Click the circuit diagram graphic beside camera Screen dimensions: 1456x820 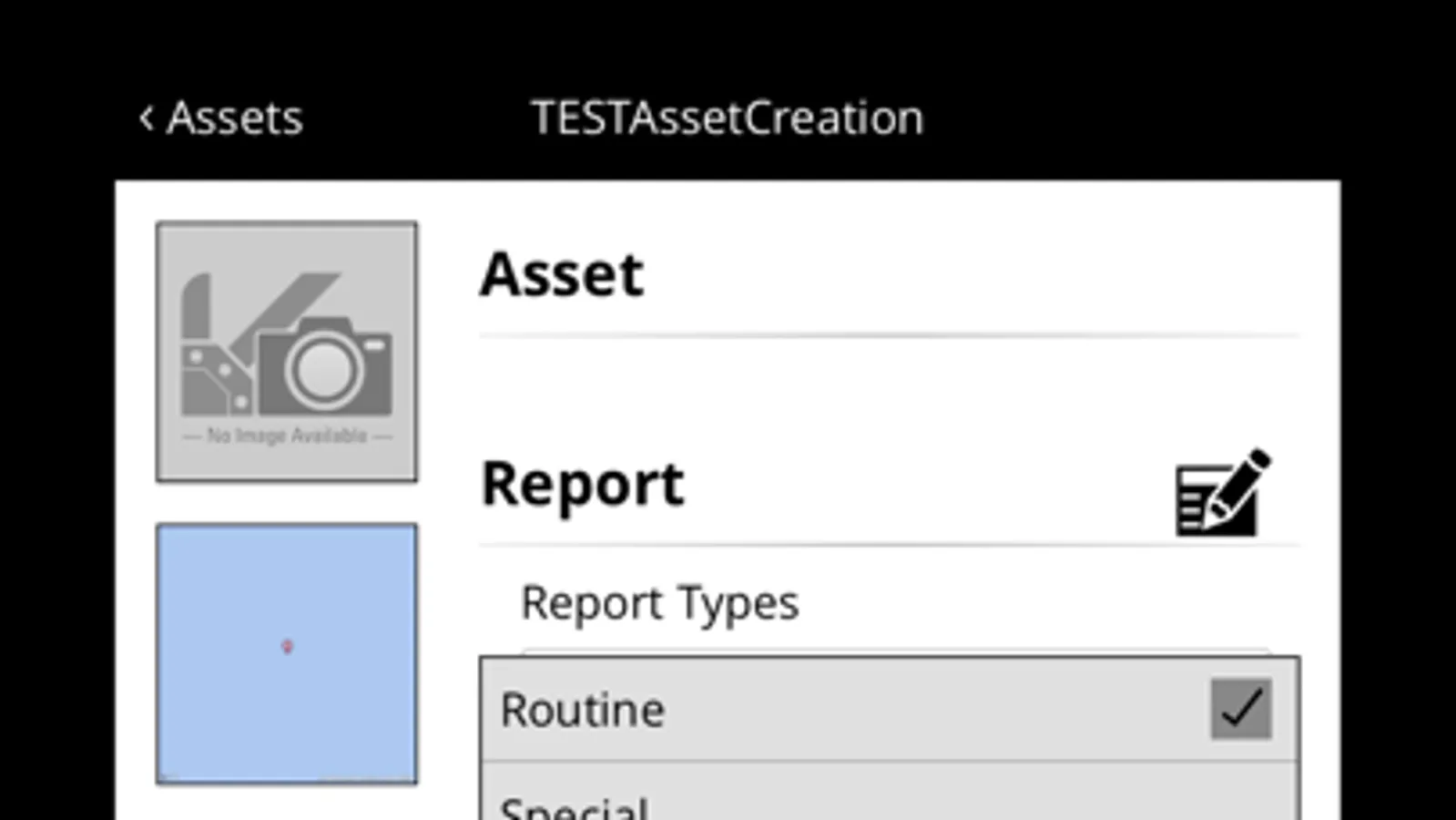click(215, 364)
